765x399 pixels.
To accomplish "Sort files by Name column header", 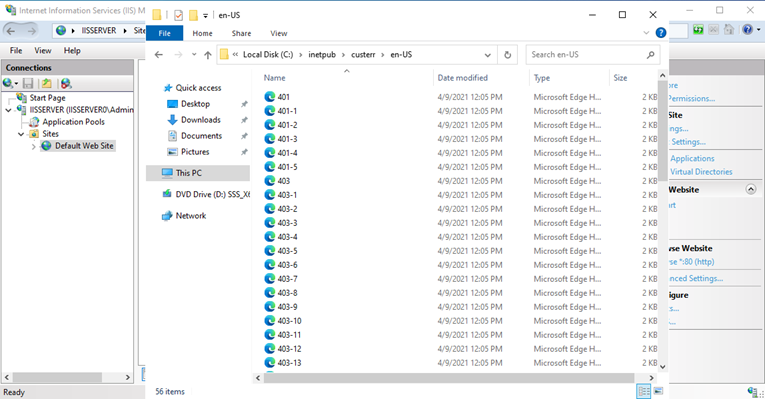I will click(x=275, y=78).
